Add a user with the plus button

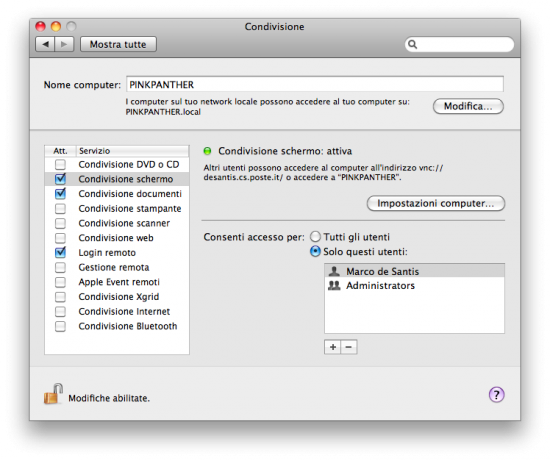click(x=333, y=347)
